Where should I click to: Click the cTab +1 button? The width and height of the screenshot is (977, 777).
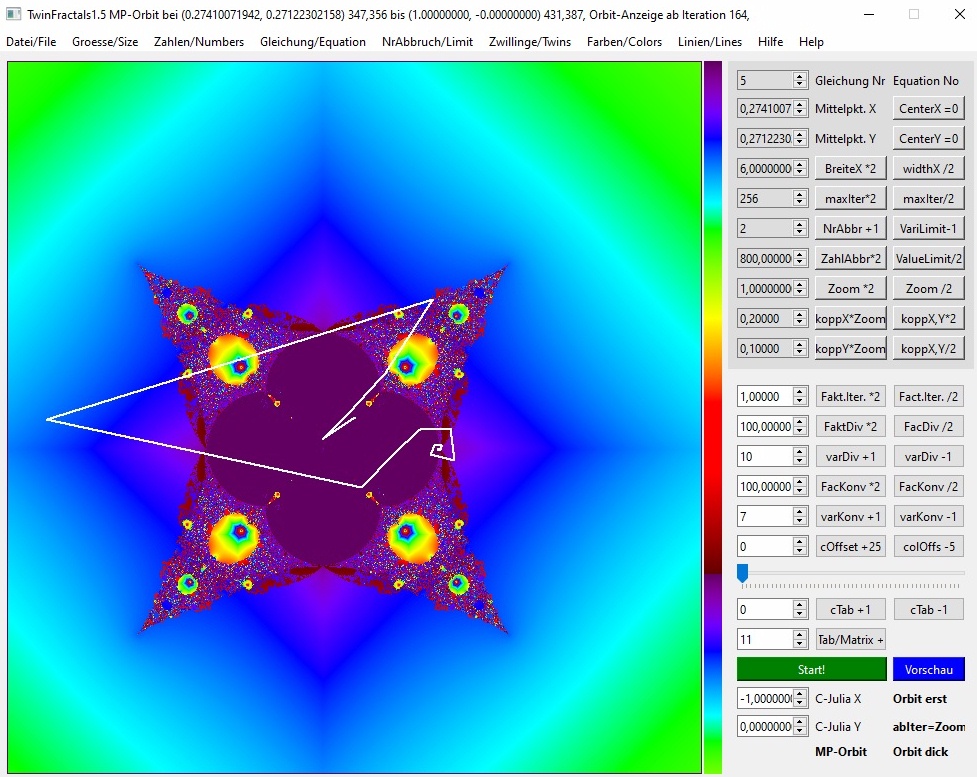851,609
